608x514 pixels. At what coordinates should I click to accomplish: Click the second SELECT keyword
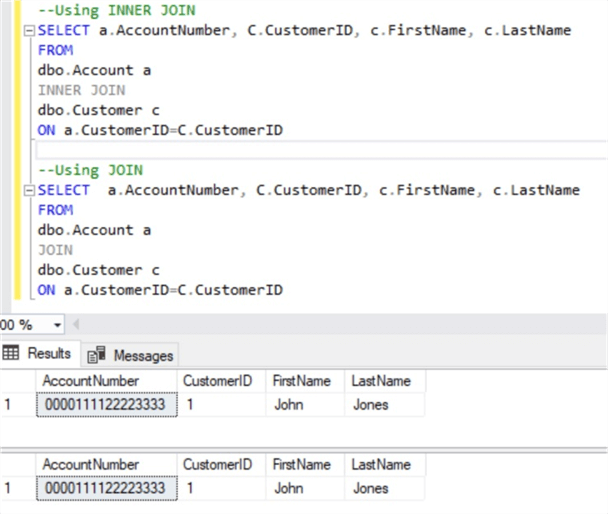click(x=64, y=190)
